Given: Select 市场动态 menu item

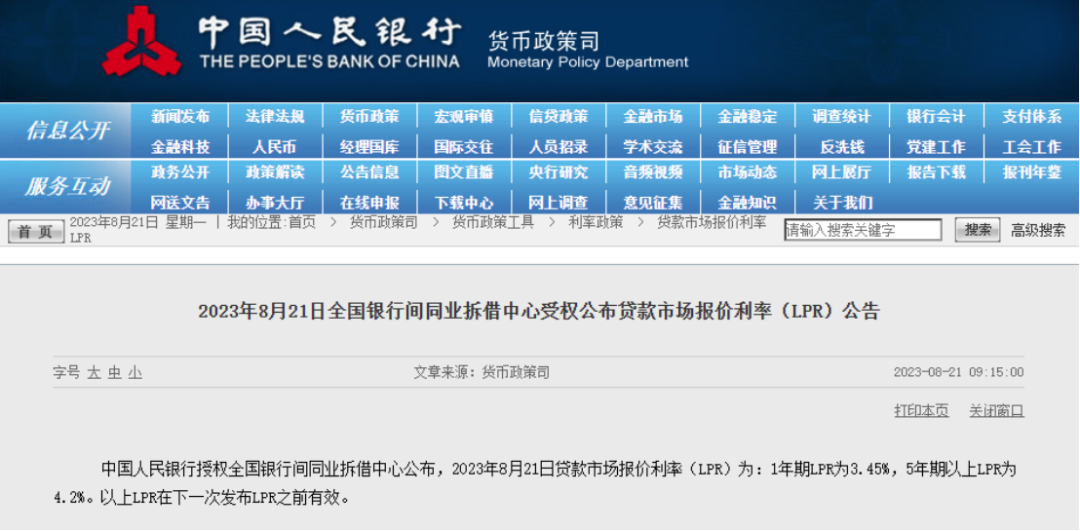Looking at the screenshot, I should tap(747, 172).
